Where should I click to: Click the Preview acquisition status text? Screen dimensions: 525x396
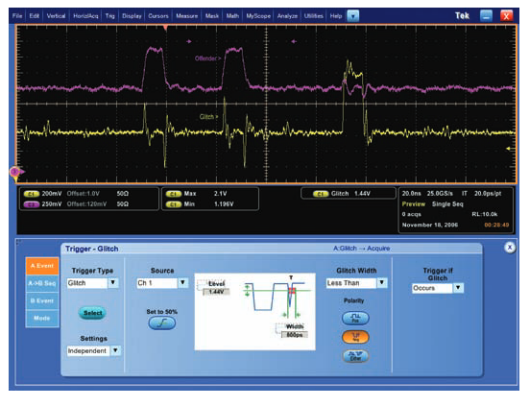[x=414, y=204]
